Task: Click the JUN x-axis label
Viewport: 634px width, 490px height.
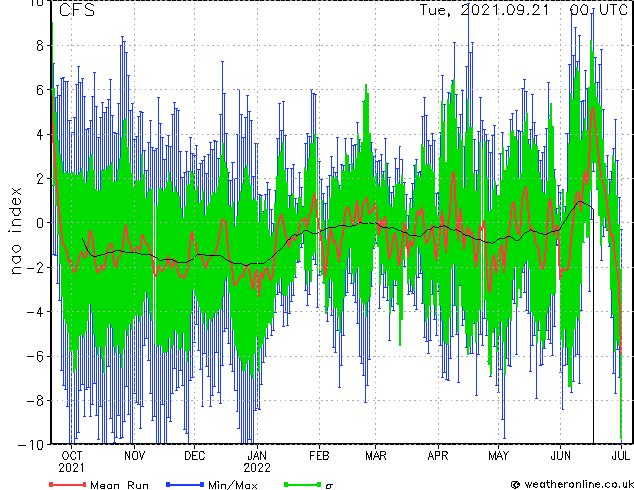Action: tap(560, 456)
